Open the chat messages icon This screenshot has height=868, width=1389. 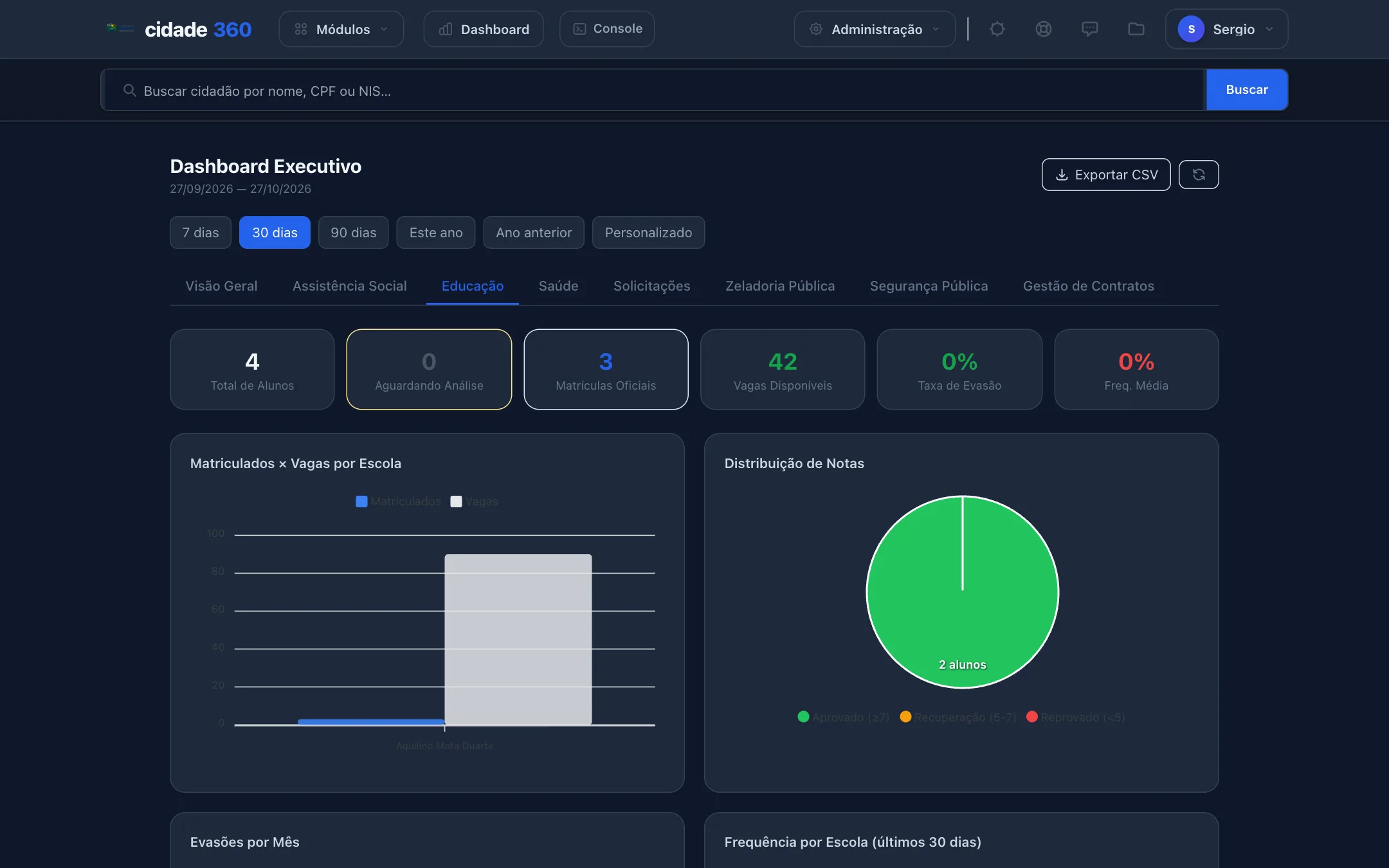pos(1089,29)
